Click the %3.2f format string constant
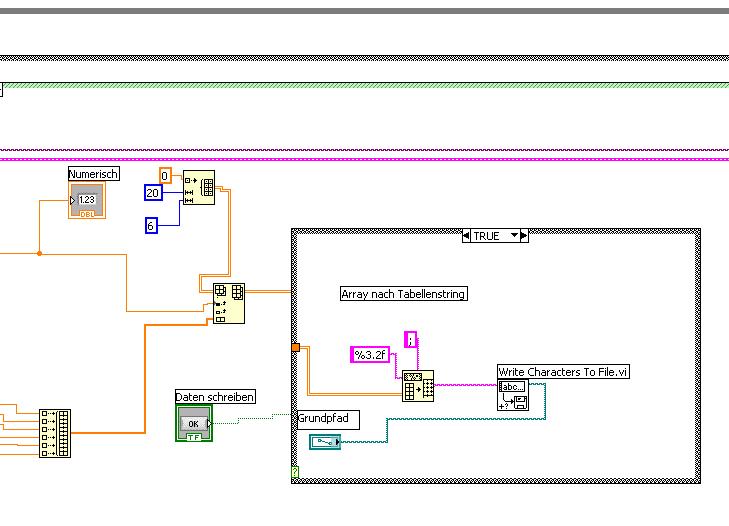The image size is (729, 526). point(370,355)
